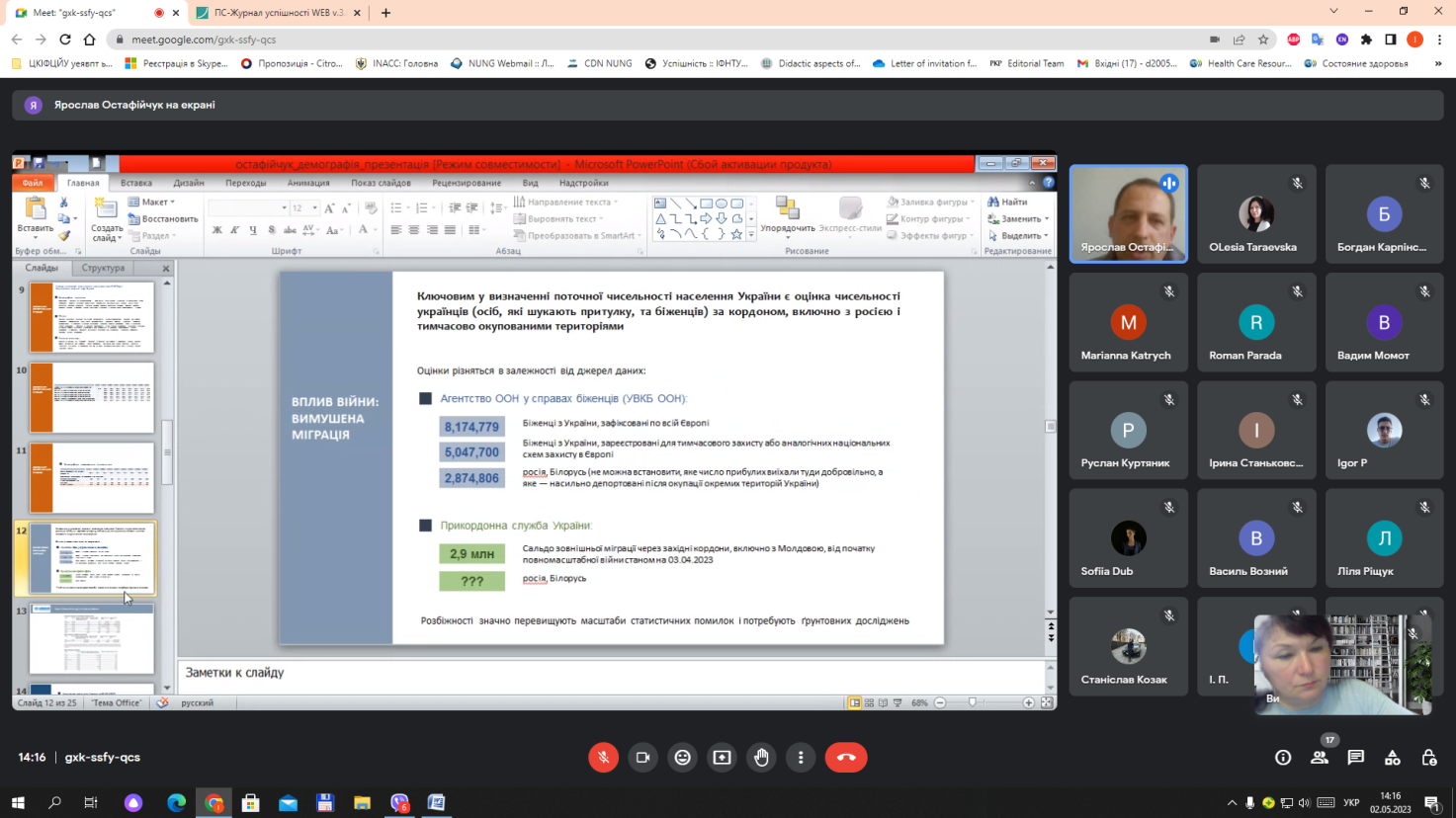Click the Meet address bar URL
Viewport: 1456px width, 818px height.
[204, 40]
